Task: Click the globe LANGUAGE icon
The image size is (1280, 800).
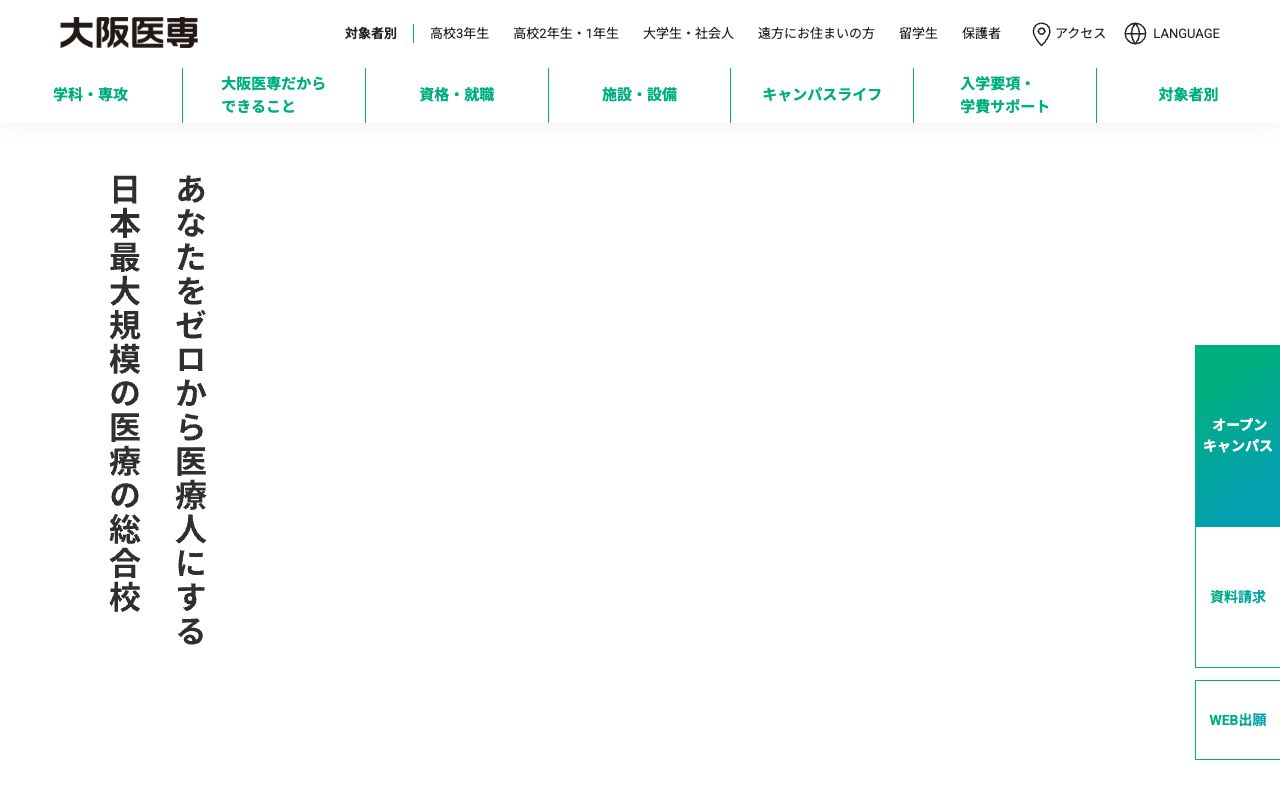Action: tap(1135, 34)
